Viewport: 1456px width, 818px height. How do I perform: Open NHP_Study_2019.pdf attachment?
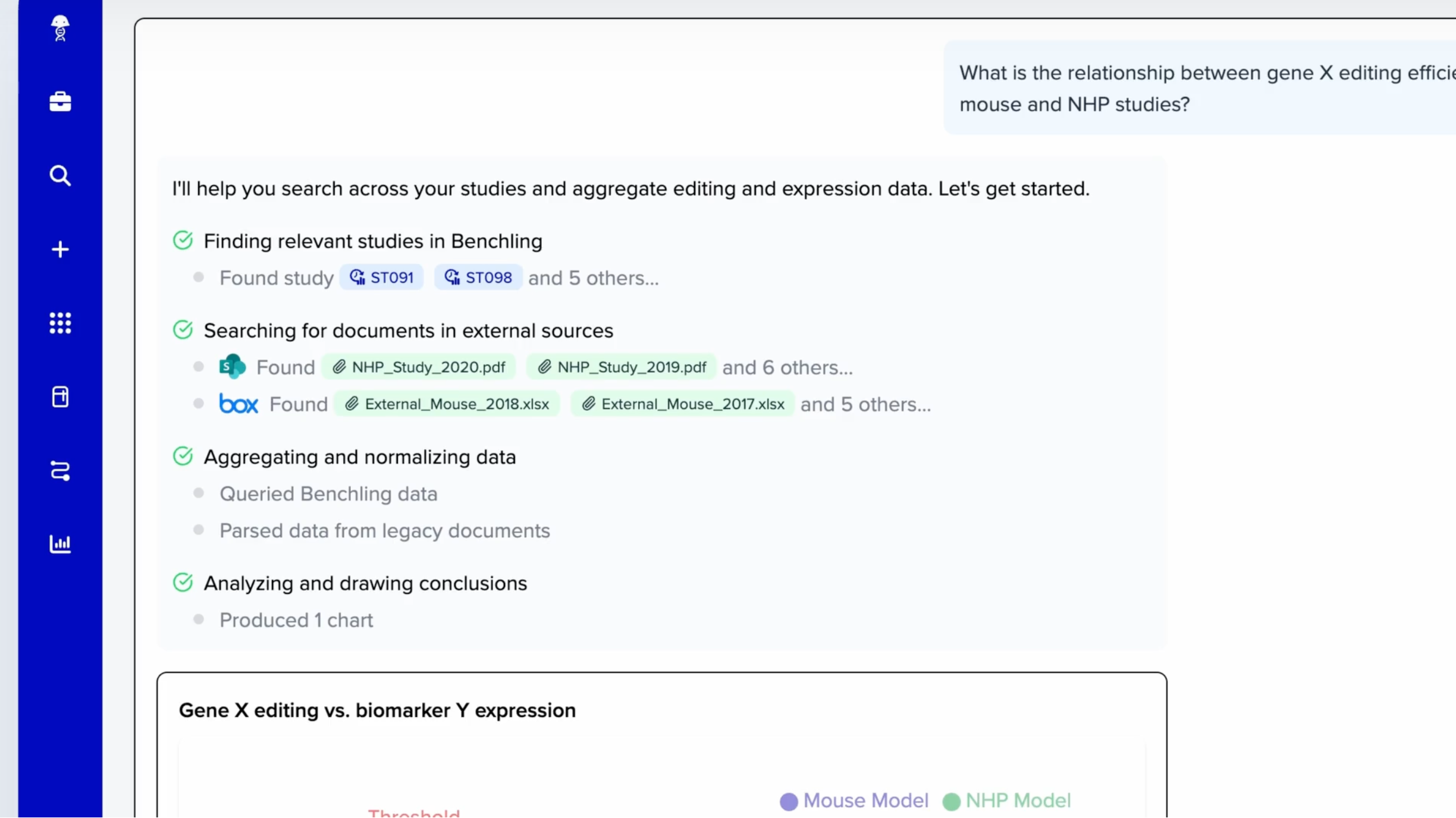pos(622,367)
